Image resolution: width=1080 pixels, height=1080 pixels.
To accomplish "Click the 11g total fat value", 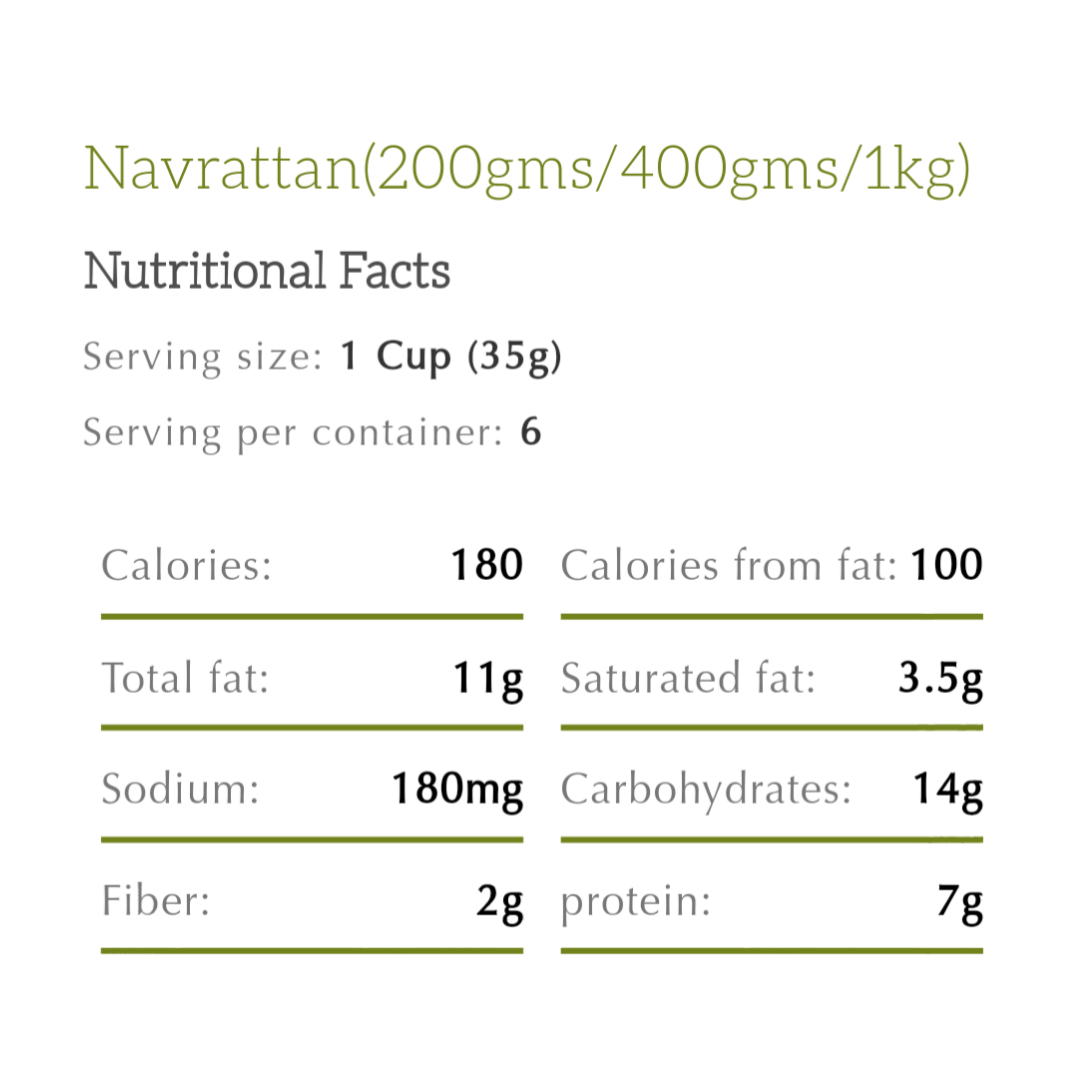I will click(x=487, y=678).
